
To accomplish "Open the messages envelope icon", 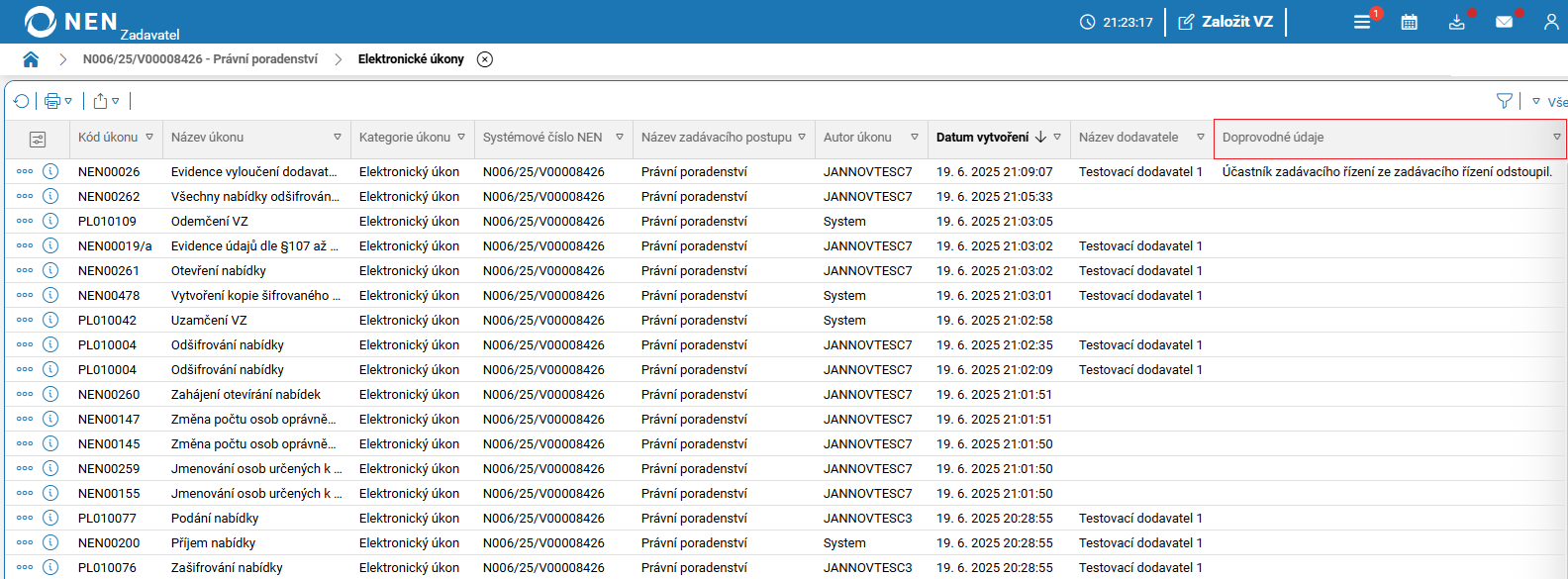I will pos(1504,22).
